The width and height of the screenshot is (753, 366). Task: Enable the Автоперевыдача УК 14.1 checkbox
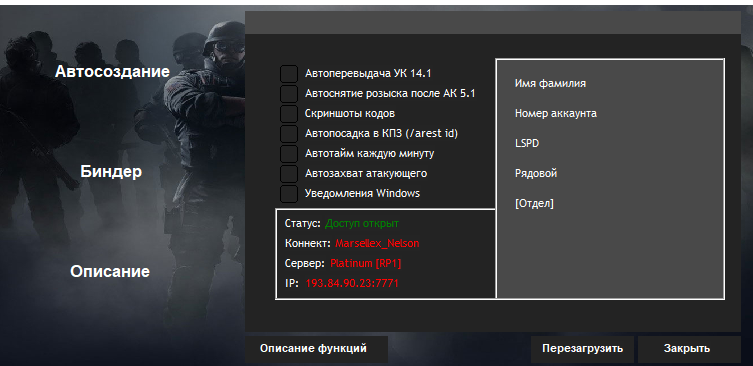click(x=289, y=74)
